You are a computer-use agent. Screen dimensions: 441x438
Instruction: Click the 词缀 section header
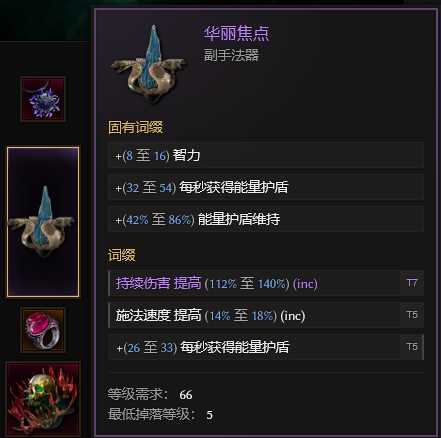pos(122,255)
